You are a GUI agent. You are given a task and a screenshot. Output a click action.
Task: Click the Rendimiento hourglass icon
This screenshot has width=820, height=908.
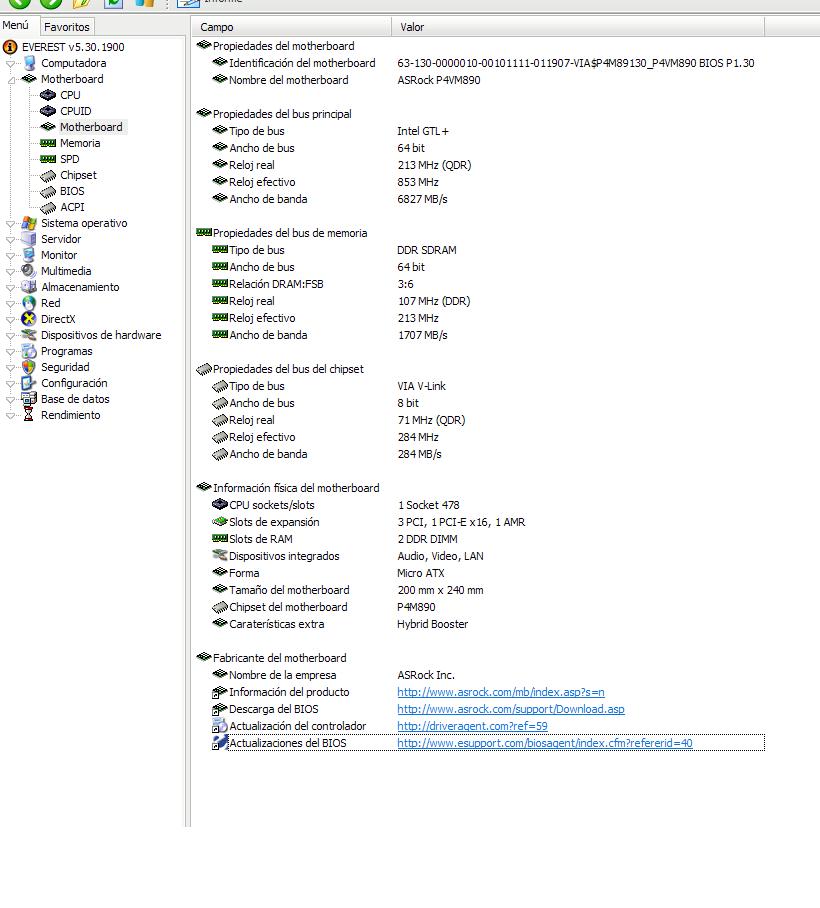pyautogui.click(x=28, y=415)
